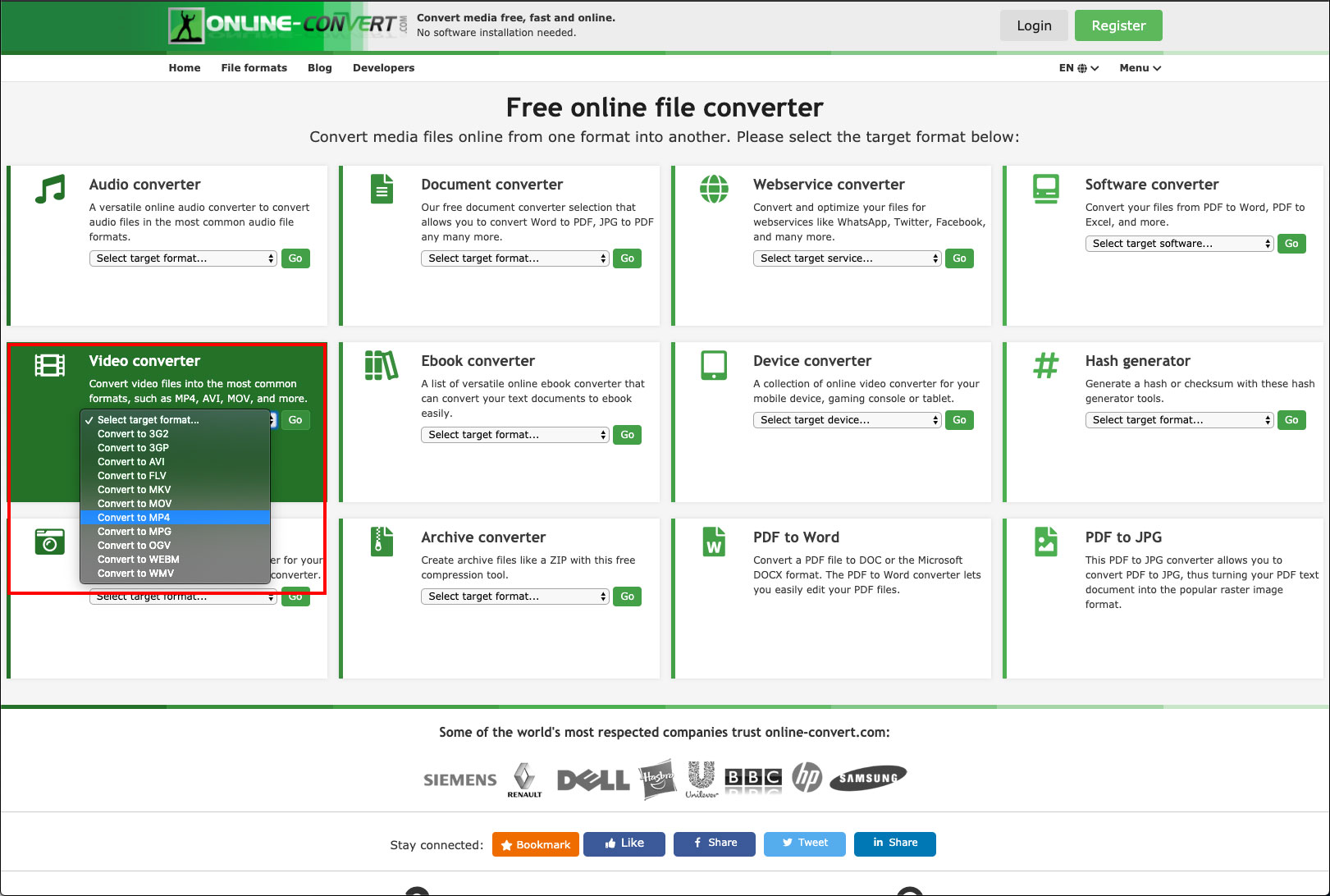1330x896 pixels.
Task: Click the Software converter computer icon
Action: (x=1045, y=189)
